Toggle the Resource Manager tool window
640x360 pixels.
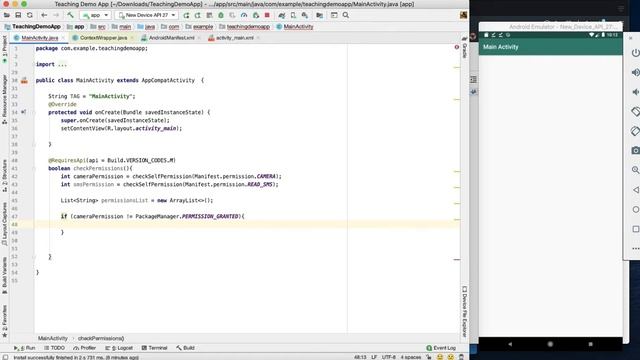(x=4, y=99)
